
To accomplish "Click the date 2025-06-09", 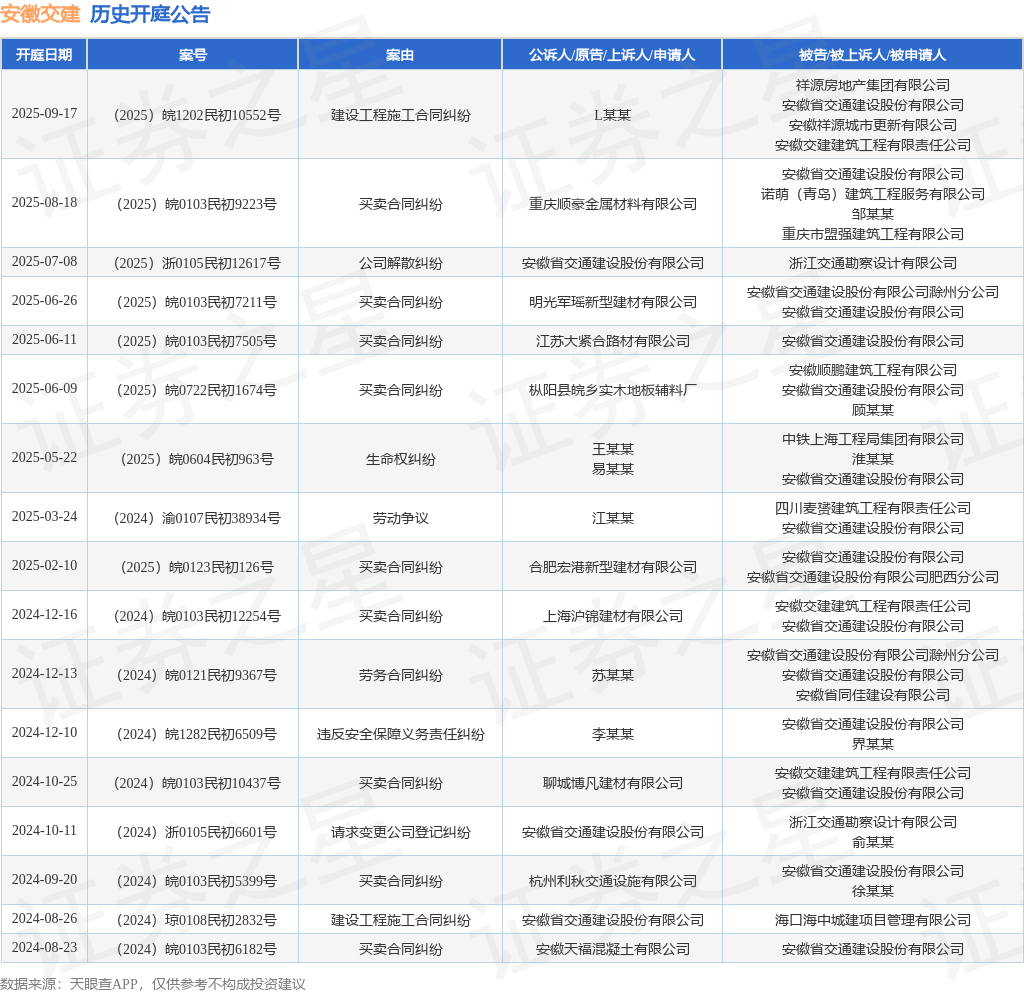I will tap(44, 388).
